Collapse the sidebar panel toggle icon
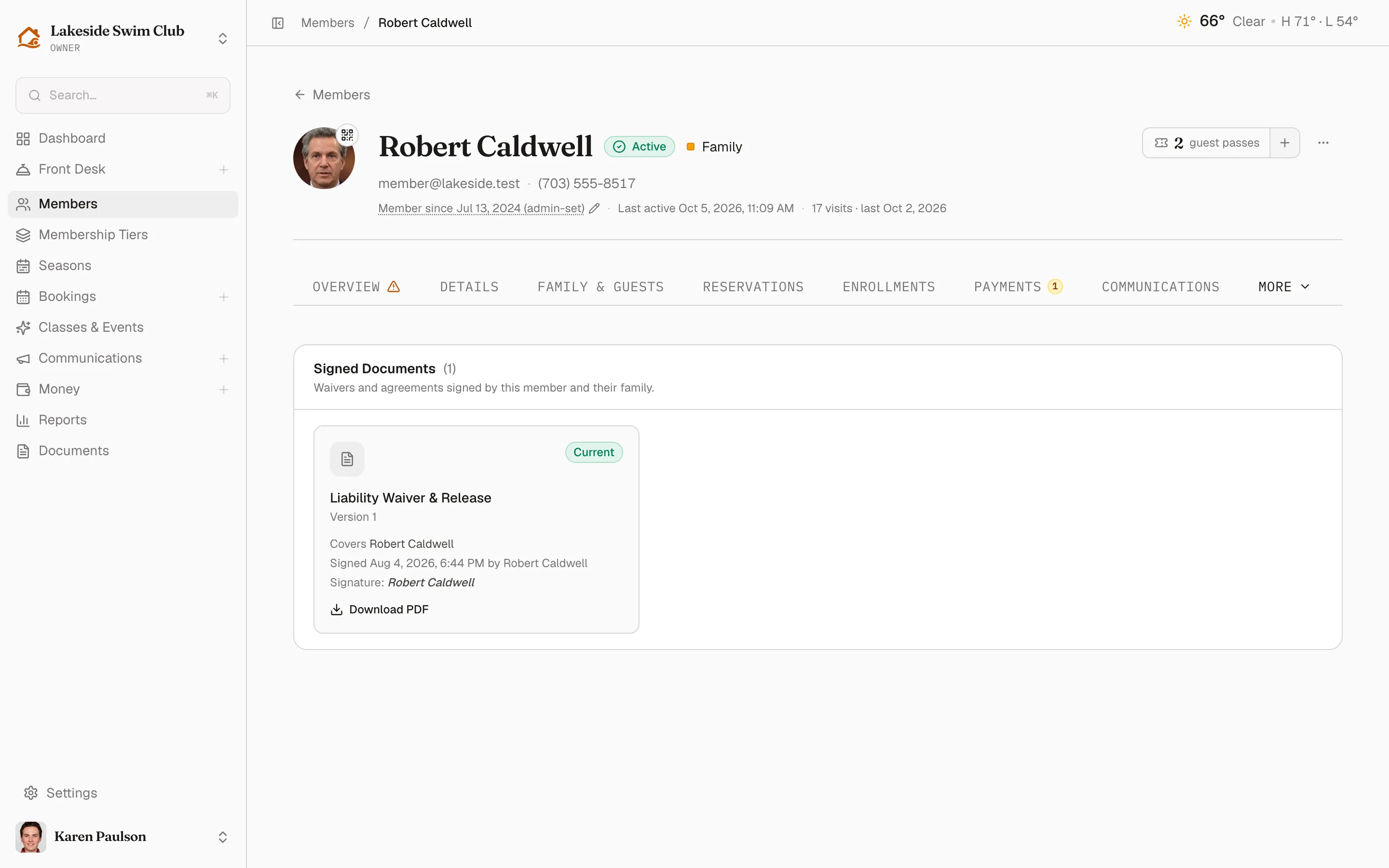Screen dimensions: 1389x868 click(x=278, y=23)
